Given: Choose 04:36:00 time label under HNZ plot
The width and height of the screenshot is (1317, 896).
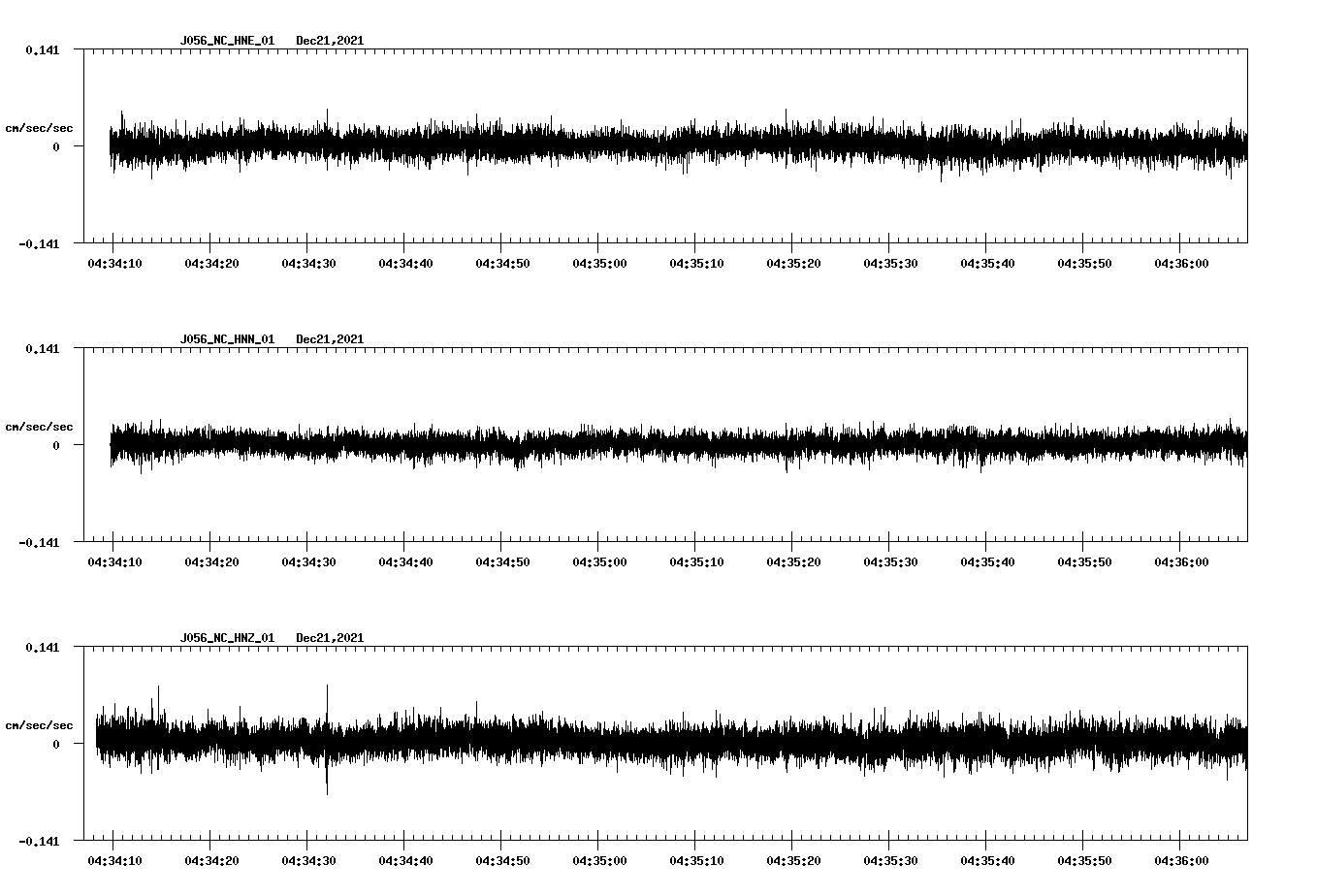Looking at the screenshot, I should 1181,861.
